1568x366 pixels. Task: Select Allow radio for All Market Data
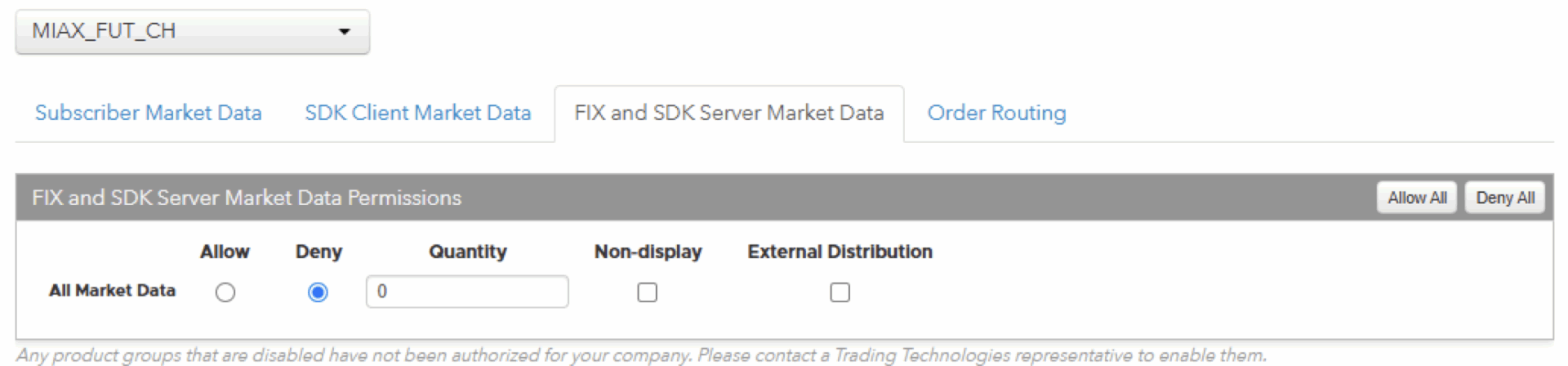[225, 292]
